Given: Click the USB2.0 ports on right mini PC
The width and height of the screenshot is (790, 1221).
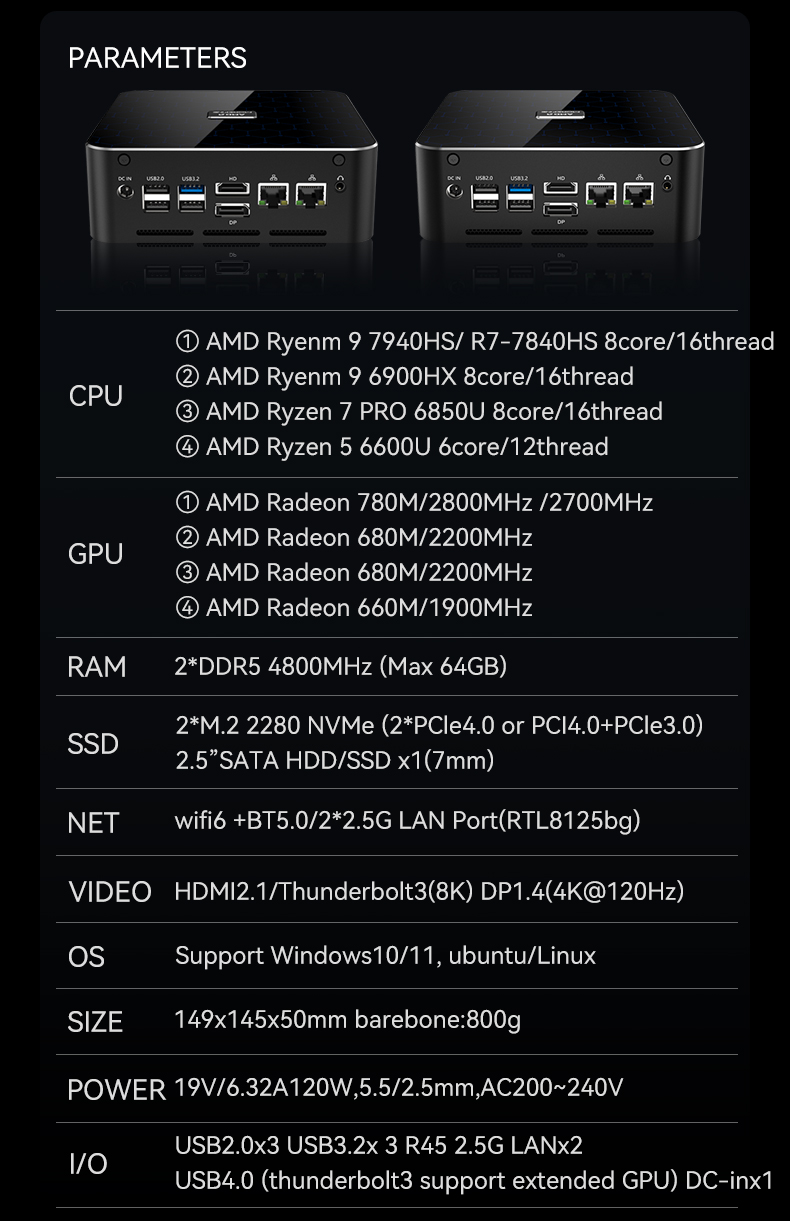Looking at the screenshot, I should 485,196.
